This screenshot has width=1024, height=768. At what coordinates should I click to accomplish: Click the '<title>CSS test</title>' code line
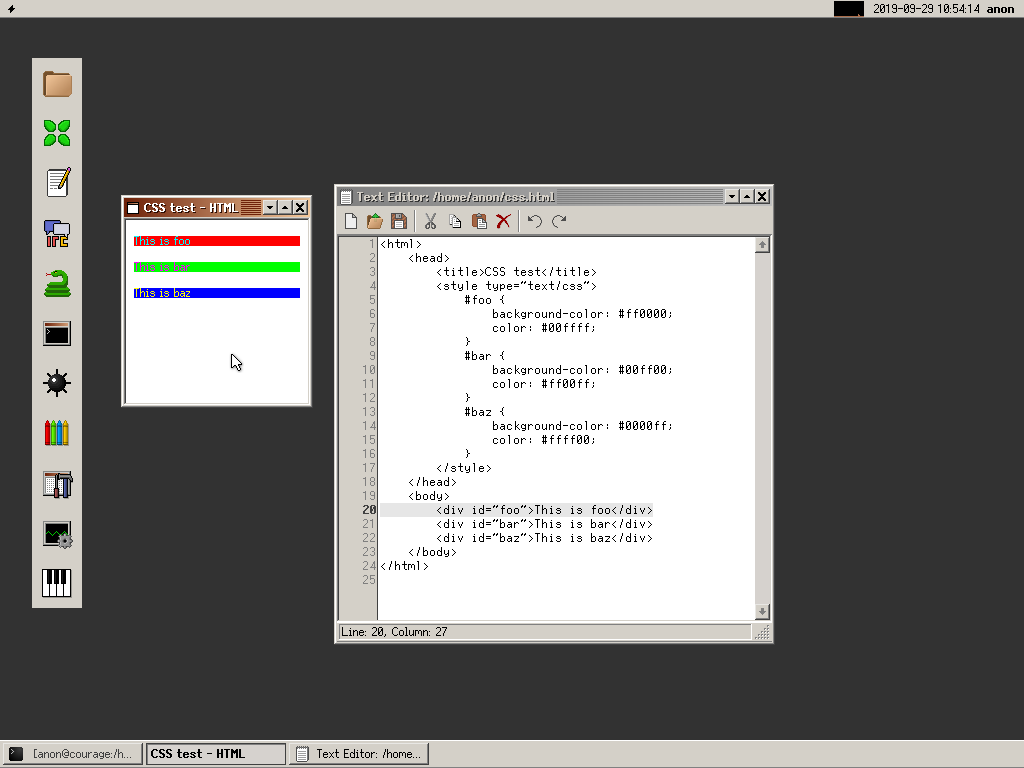(x=517, y=272)
